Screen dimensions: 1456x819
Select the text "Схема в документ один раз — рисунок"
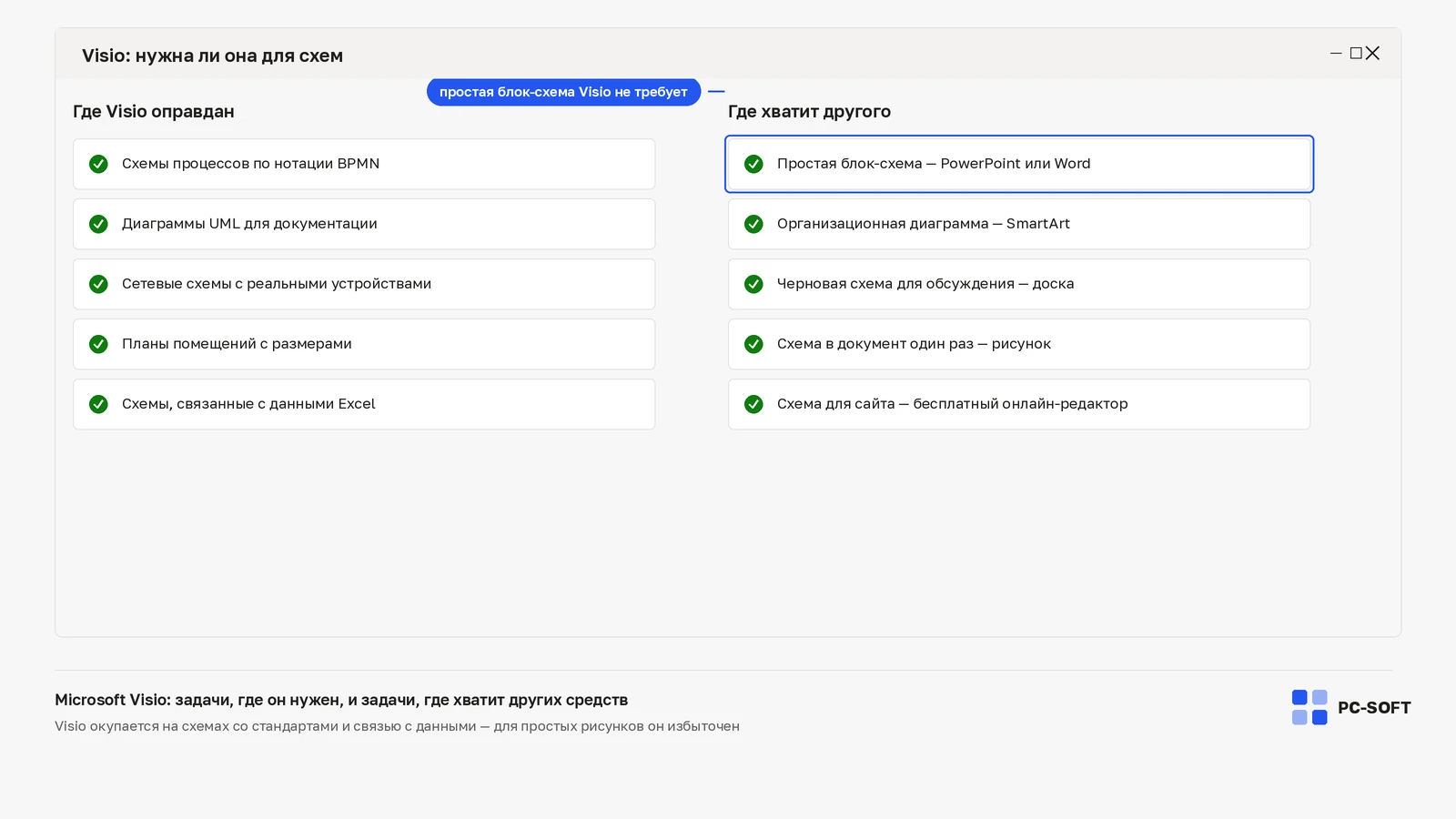click(x=914, y=344)
